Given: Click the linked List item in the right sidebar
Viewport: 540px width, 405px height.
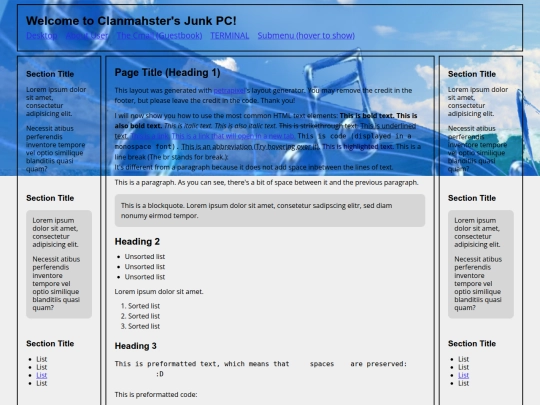Looking at the screenshot, I should pyautogui.click(x=464, y=375).
